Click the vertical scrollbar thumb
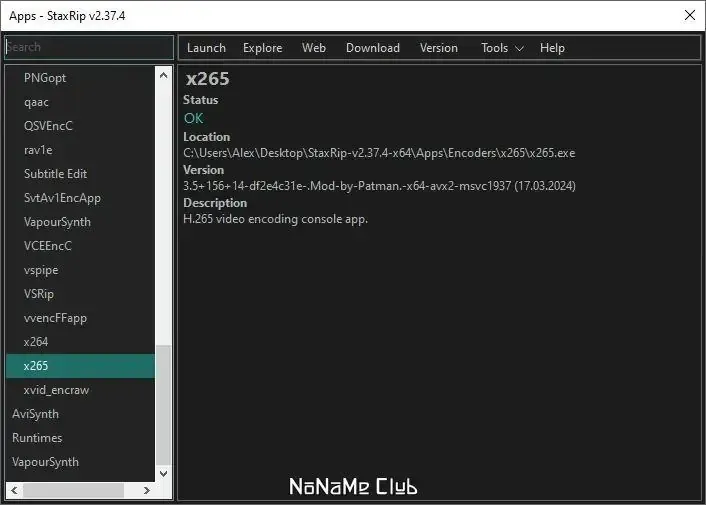The image size is (706, 505). point(163,405)
